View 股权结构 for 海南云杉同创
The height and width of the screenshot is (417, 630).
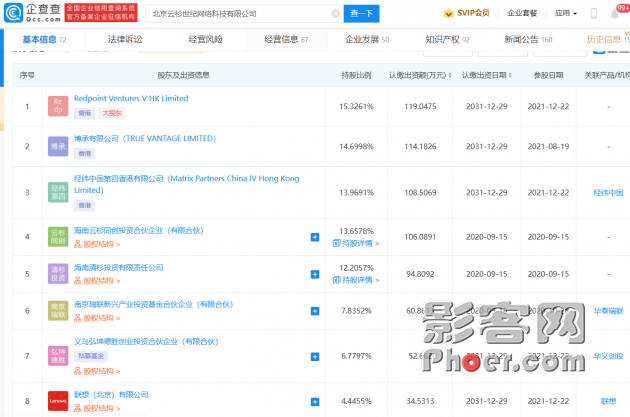[x=97, y=244]
